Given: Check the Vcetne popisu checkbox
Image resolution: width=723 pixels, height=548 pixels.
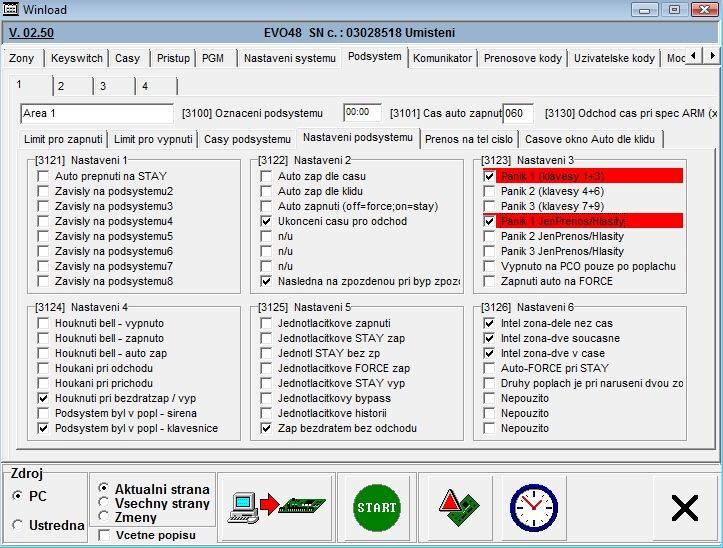Looking at the screenshot, I should 105,536.
